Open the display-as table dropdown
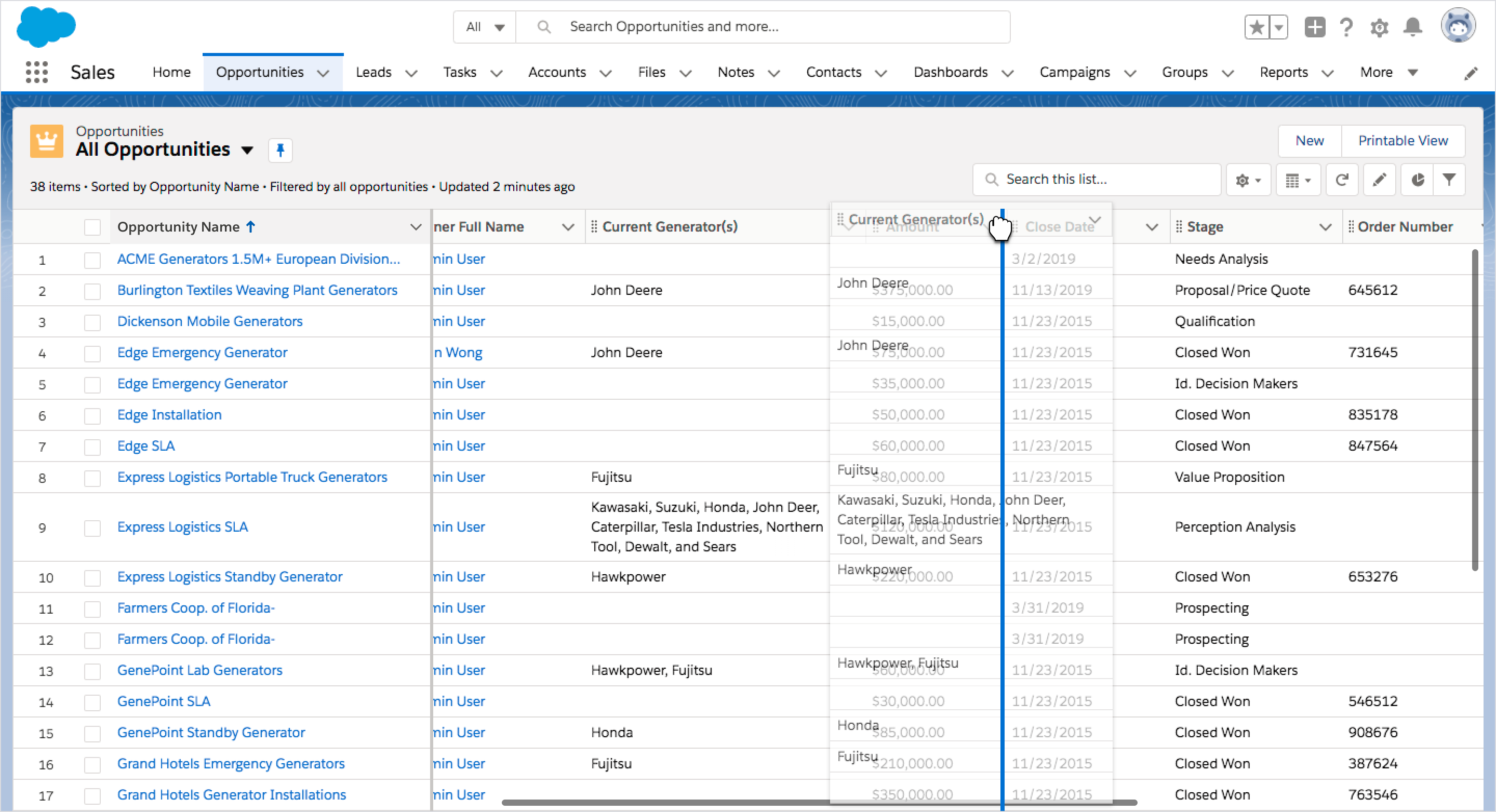This screenshot has width=1496, height=812. point(1298,180)
